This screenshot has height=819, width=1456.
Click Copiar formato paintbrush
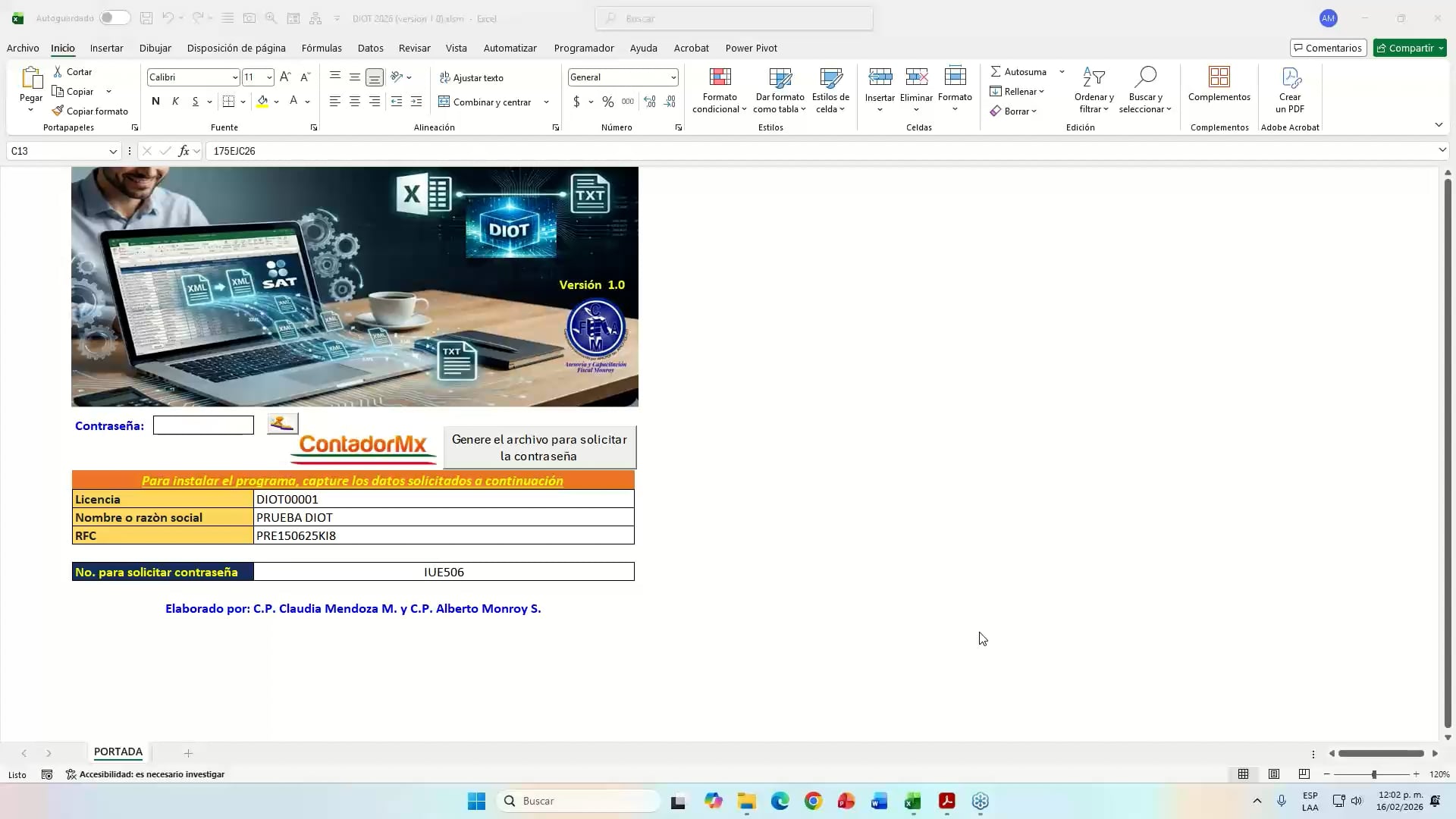(x=90, y=111)
